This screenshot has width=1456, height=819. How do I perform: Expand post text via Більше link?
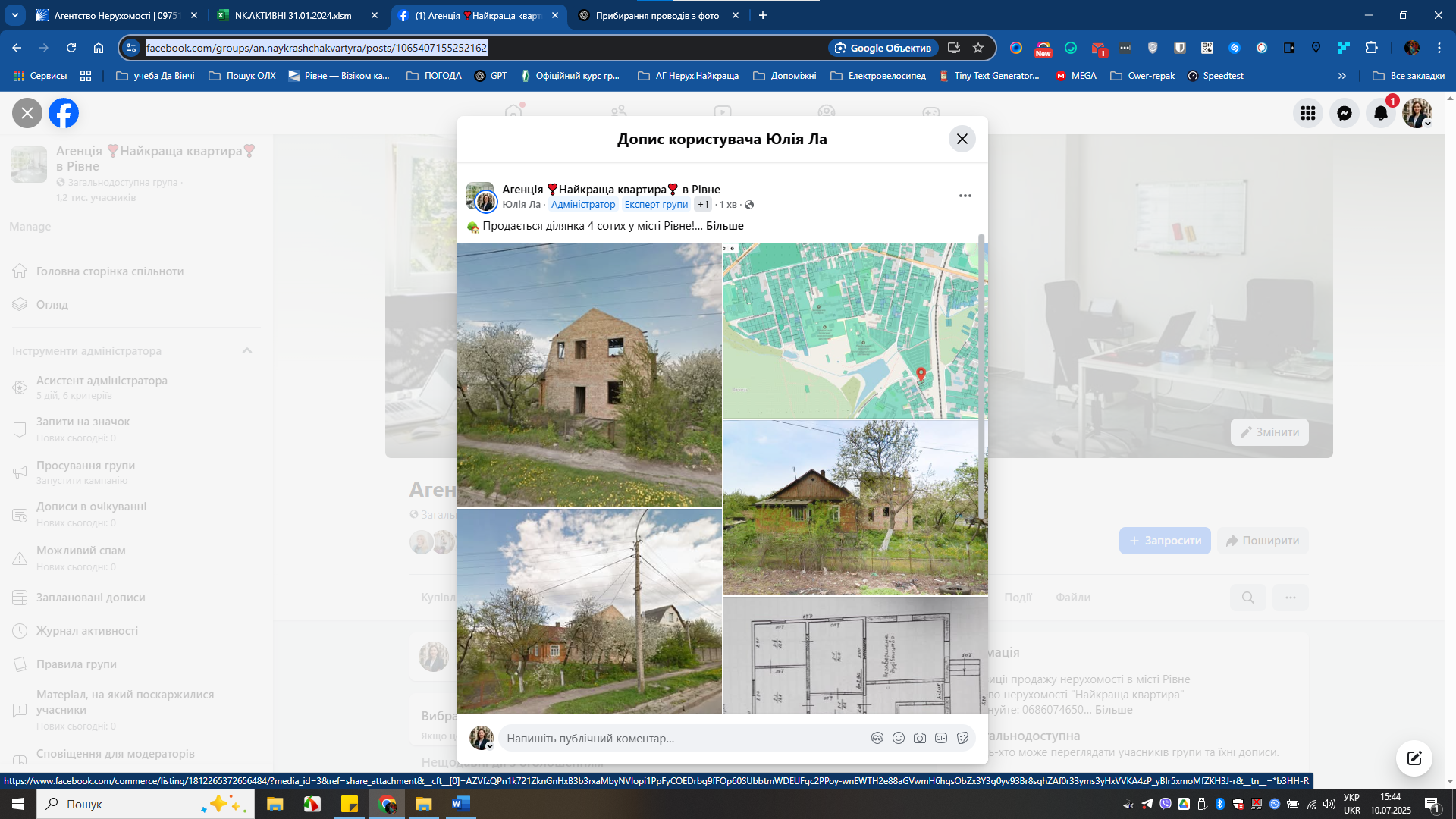[x=724, y=226]
